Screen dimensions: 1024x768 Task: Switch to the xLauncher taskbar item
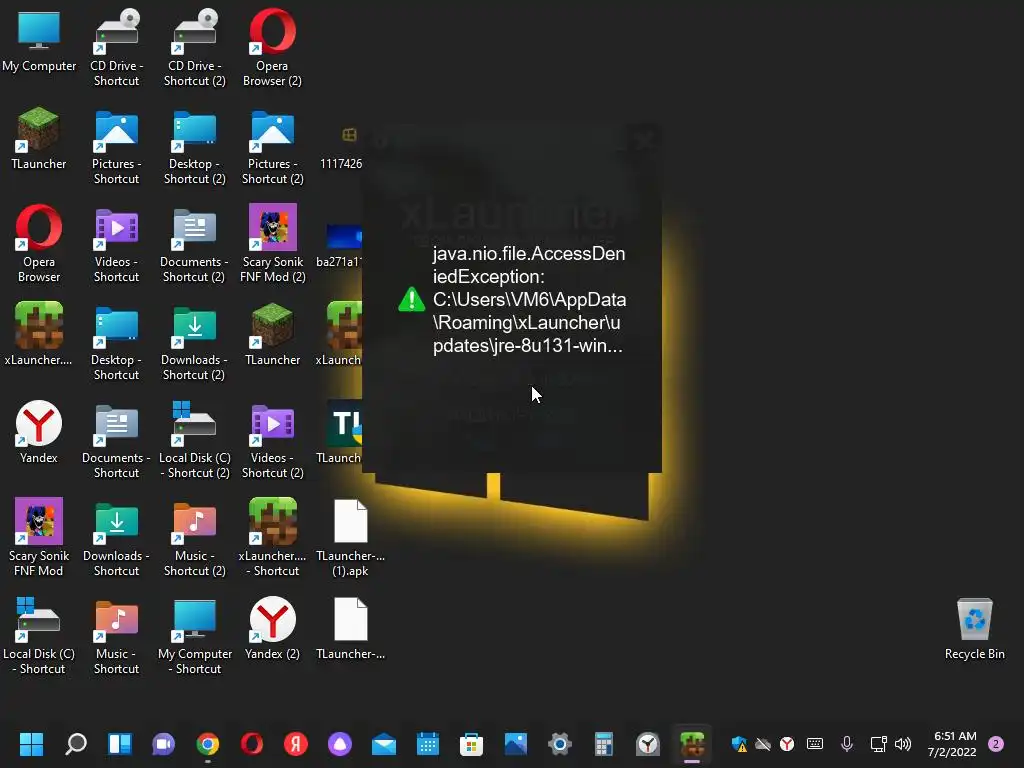(x=692, y=744)
